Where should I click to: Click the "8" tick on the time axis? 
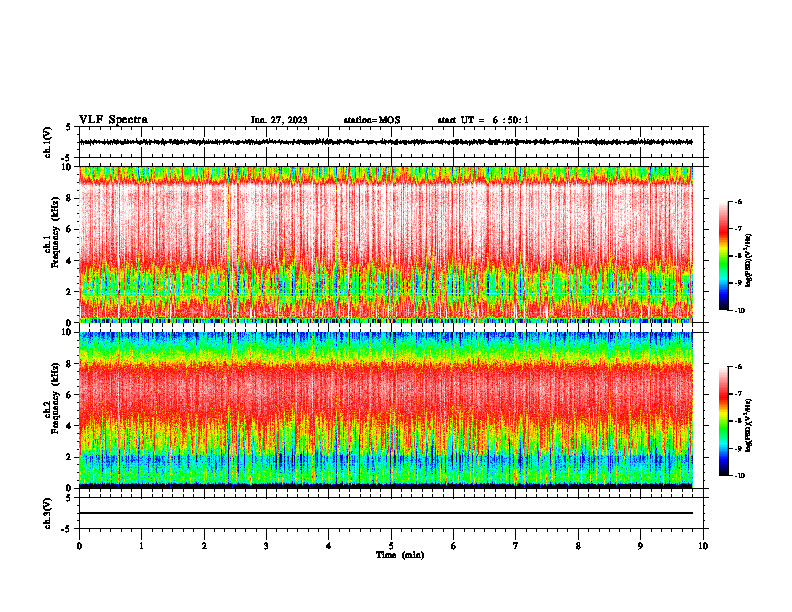click(578, 546)
